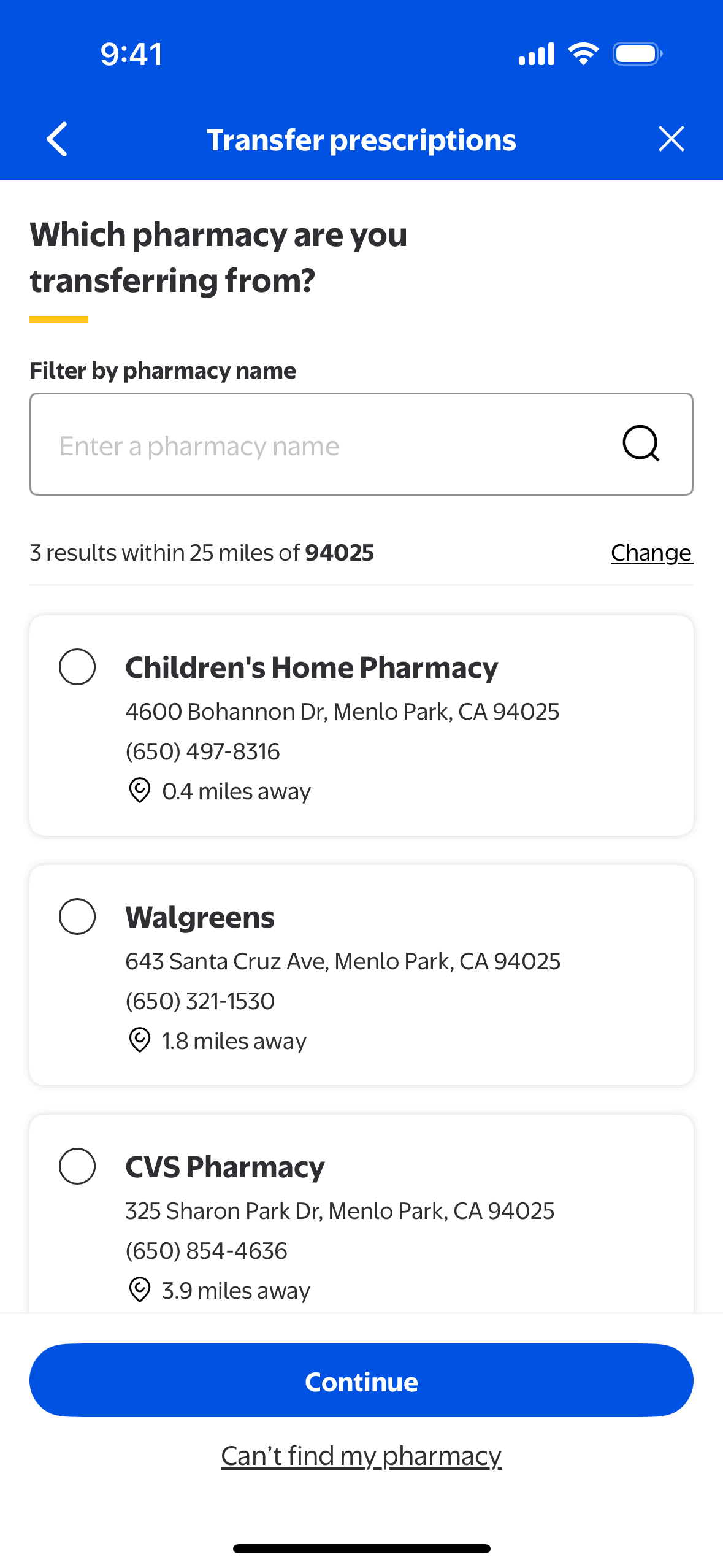Image resolution: width=723 pixels, height=1568 pixels.
Task: Tap the location pin beside 1.8 miles away
Action: pyautogui.click(x=140, y=1040)
